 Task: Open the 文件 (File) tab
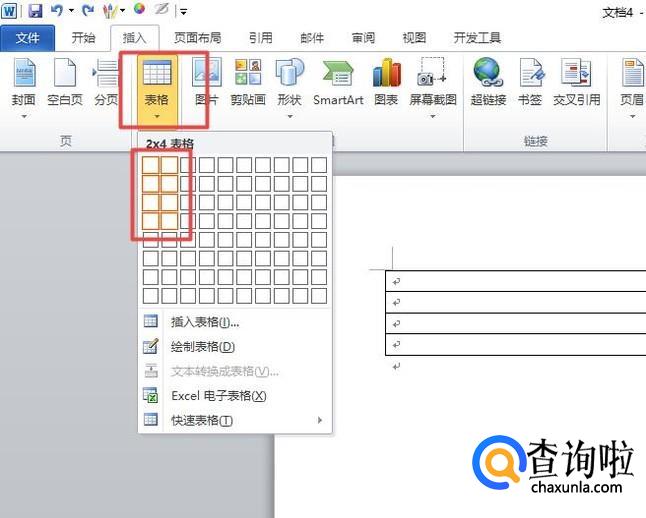pos(27,38)
